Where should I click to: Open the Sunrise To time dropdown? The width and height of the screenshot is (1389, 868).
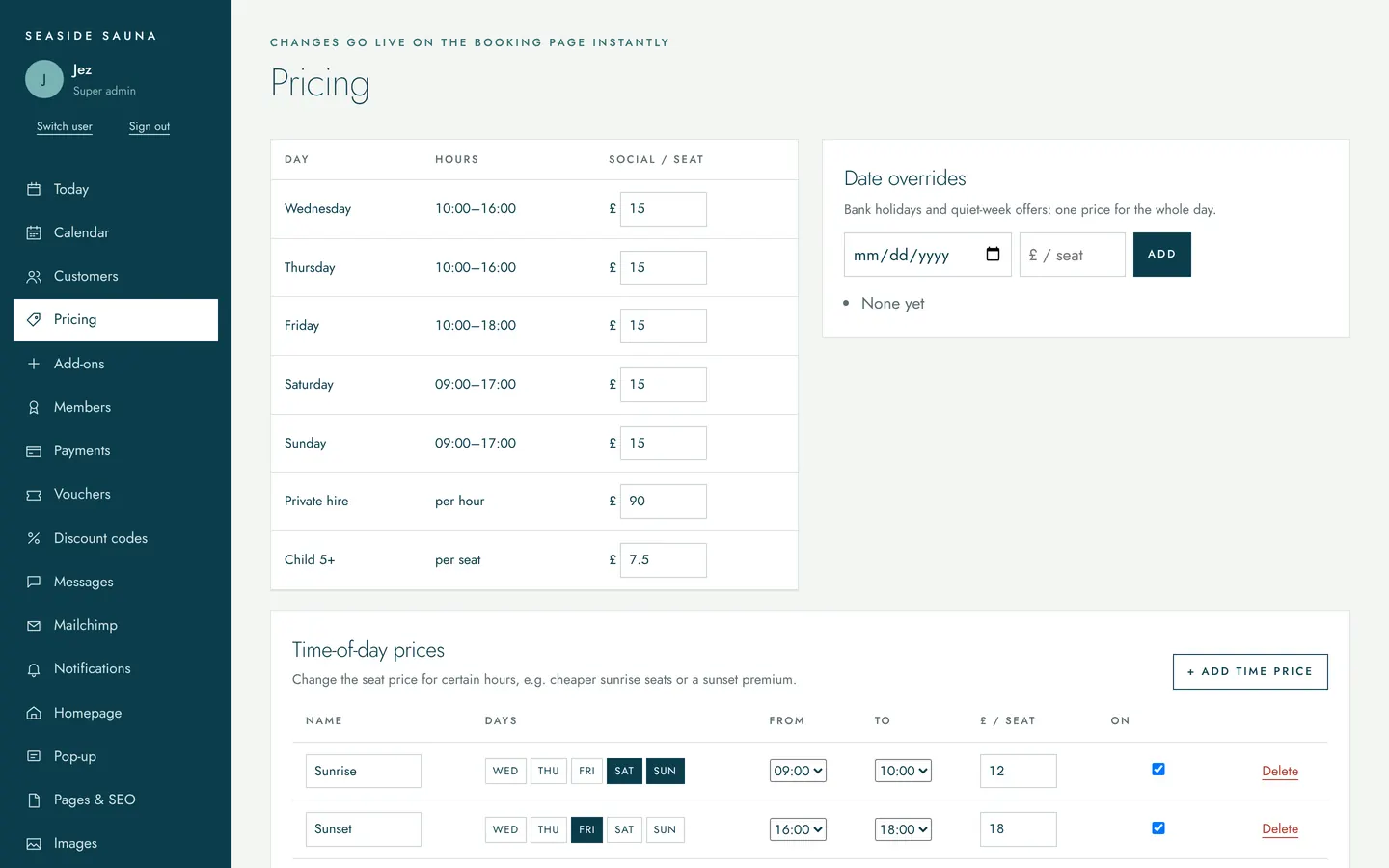[903, 771]
